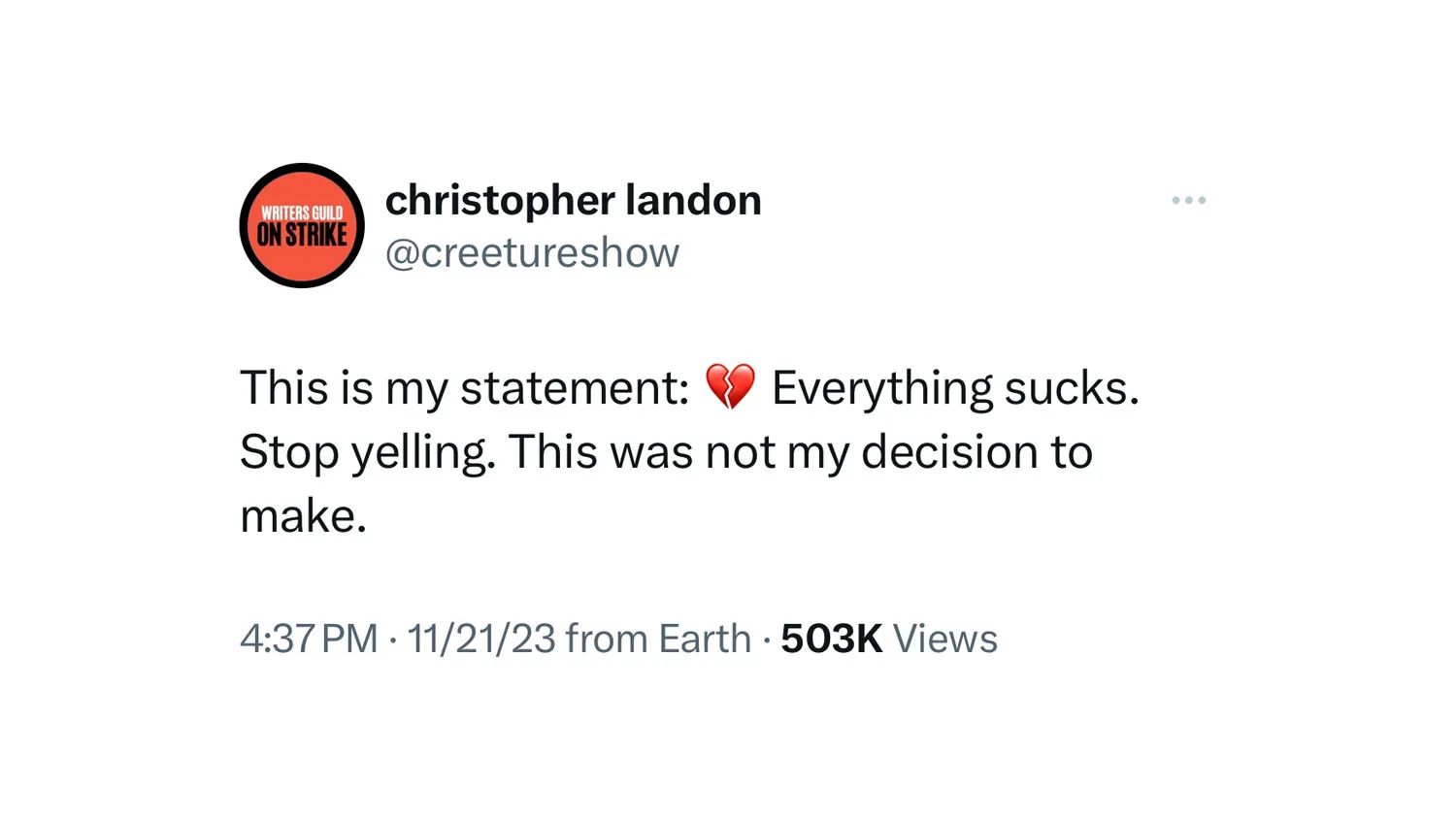Click the Writers Guild On Strike avatar
The image size is (1456, 820).
point(302,225)
